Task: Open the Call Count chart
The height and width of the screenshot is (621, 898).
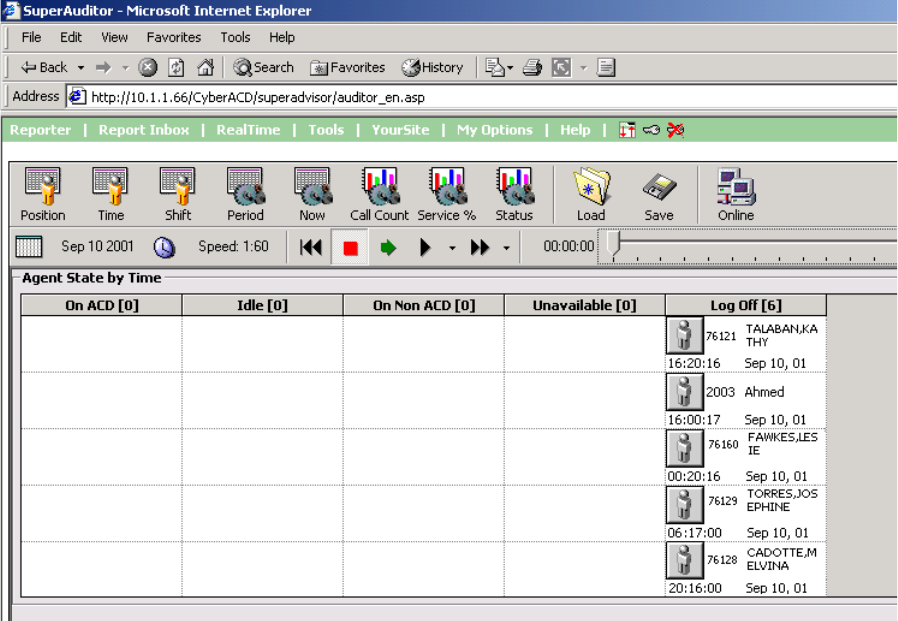Action: tap(379, 194)
